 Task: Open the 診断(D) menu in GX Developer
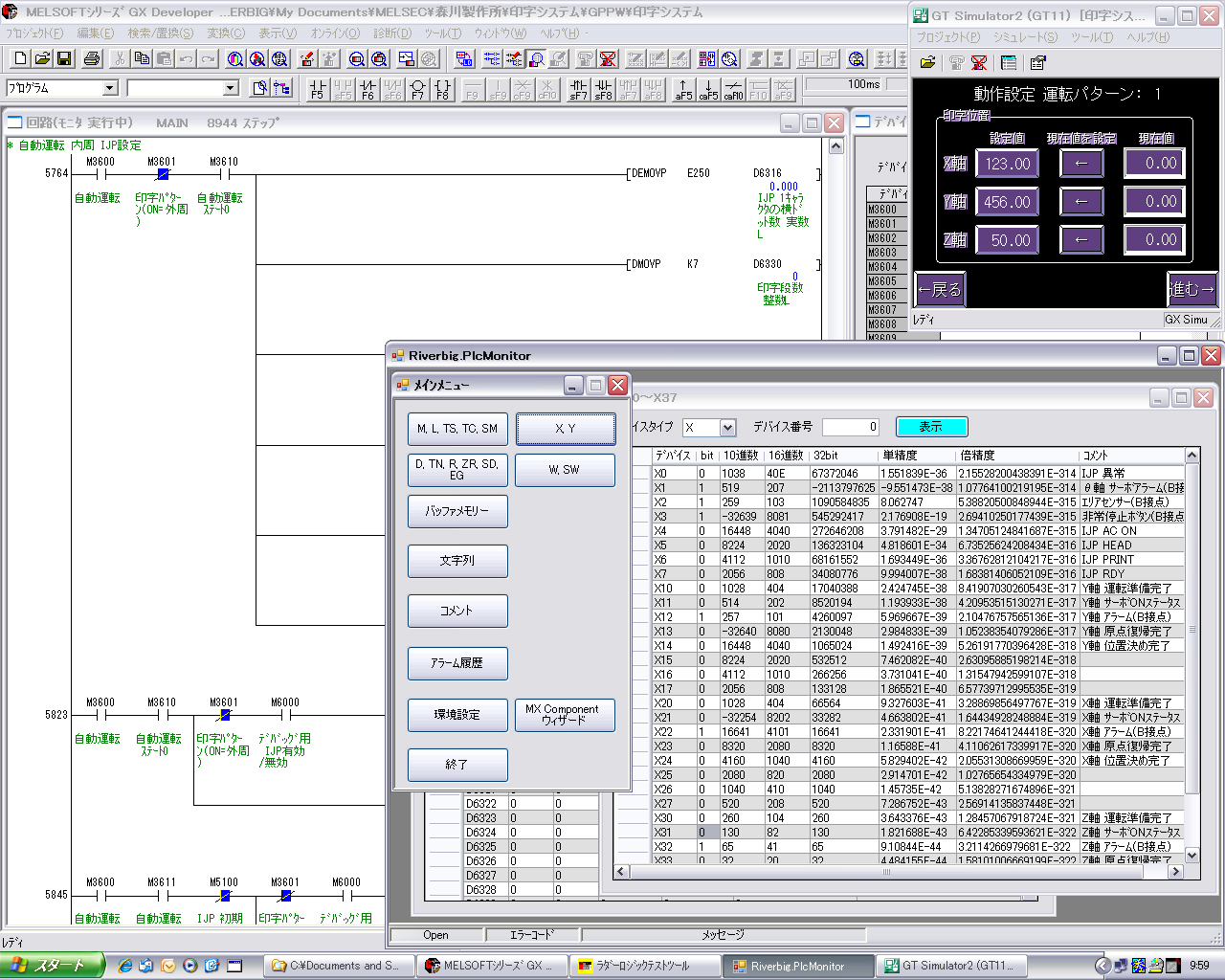tap(391, 33)
